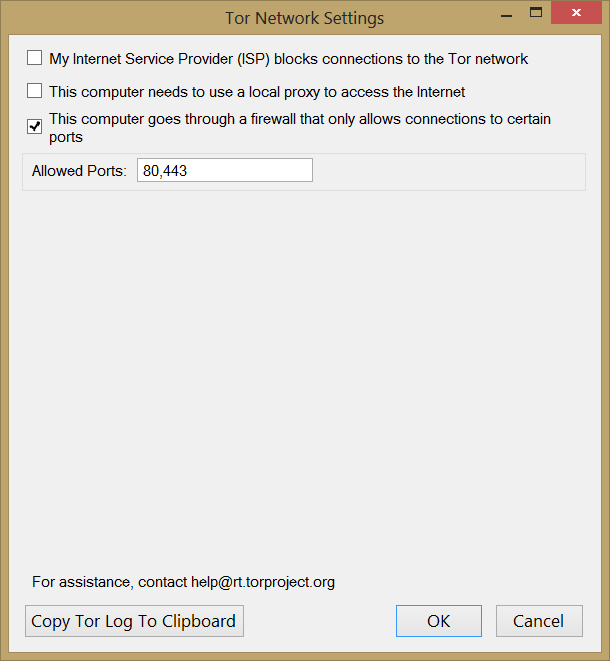Maximize the Tor Network Settings window
Screen dimensions: 610x661
click(x=535, y=13)
